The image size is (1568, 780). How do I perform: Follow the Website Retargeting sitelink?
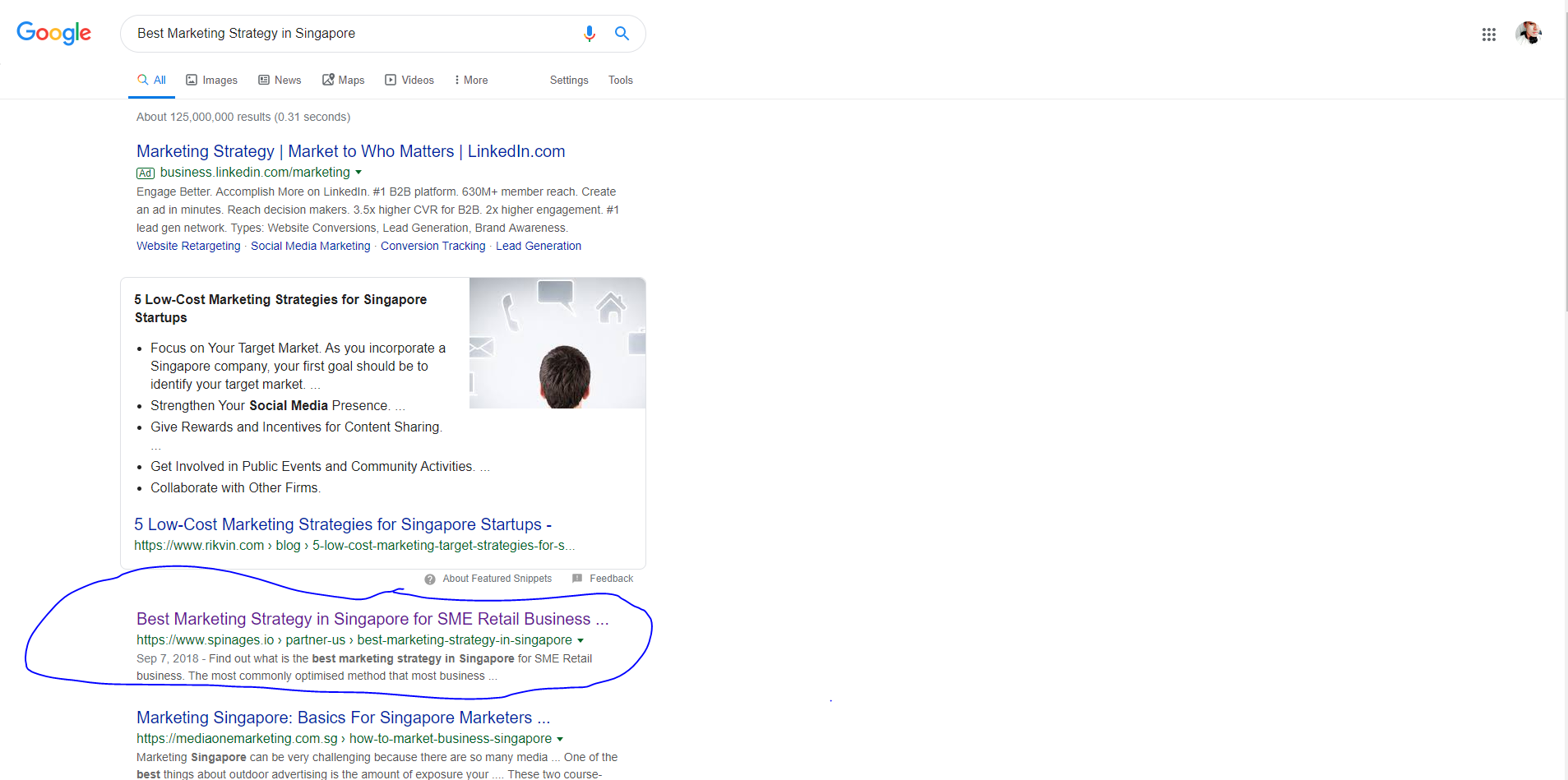coord(188,246)
